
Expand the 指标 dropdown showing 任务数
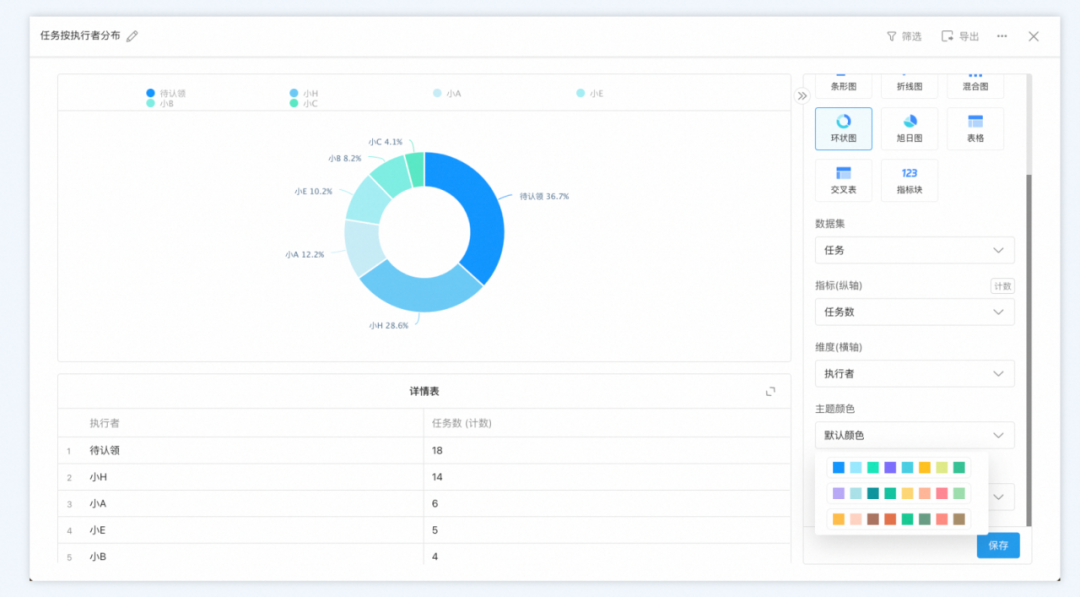[914, 312]
